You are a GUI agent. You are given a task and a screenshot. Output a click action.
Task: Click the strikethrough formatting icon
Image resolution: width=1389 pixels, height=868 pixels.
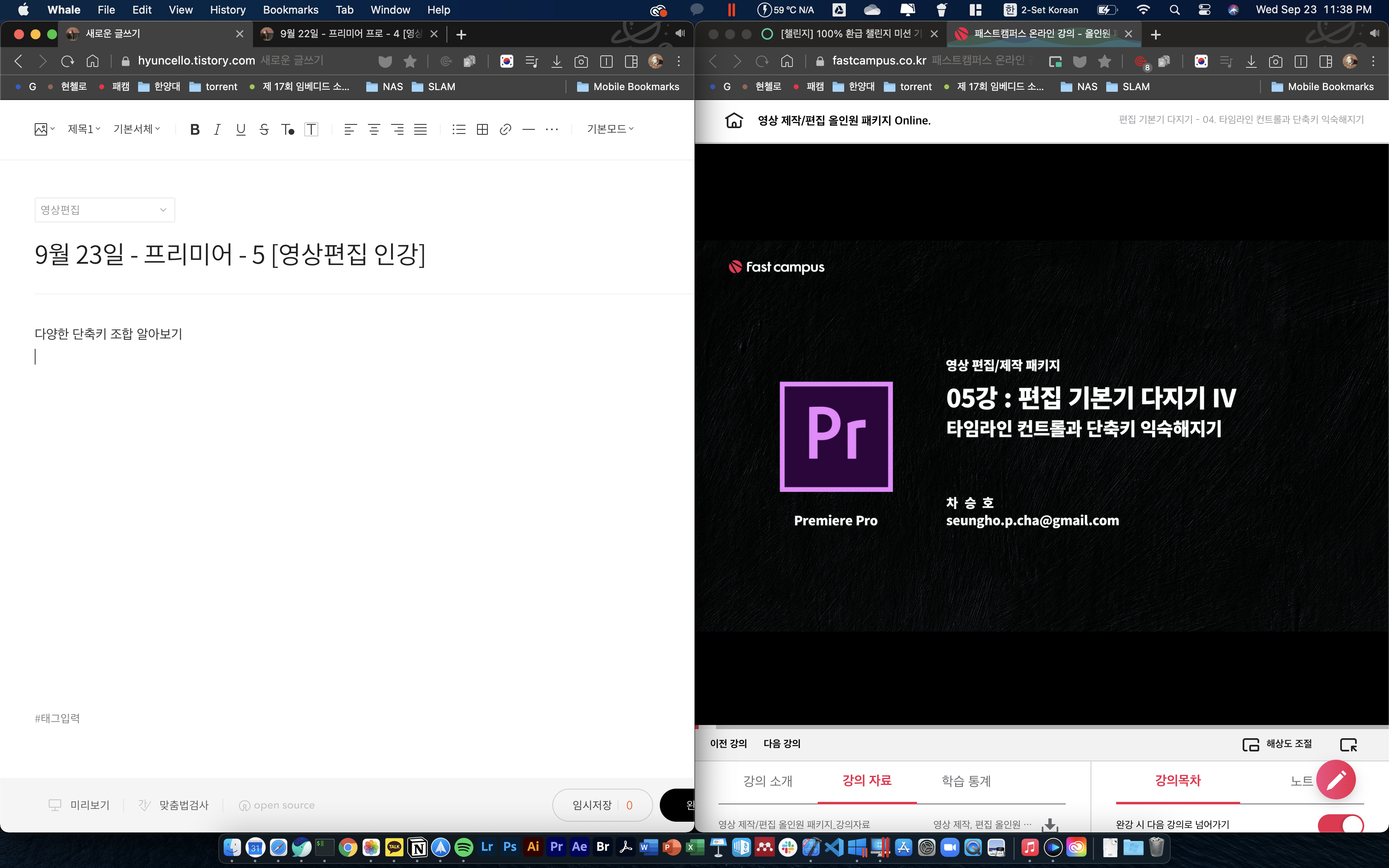pyautogui.click(x=264, y=130)
